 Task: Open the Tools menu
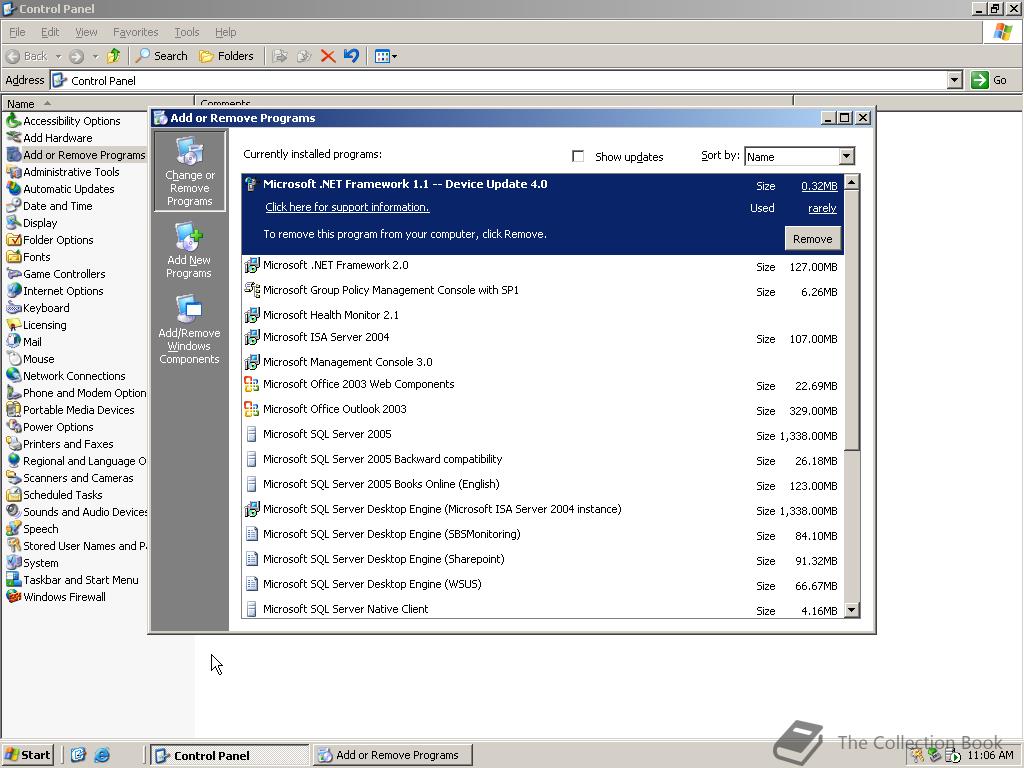point(186,32)
